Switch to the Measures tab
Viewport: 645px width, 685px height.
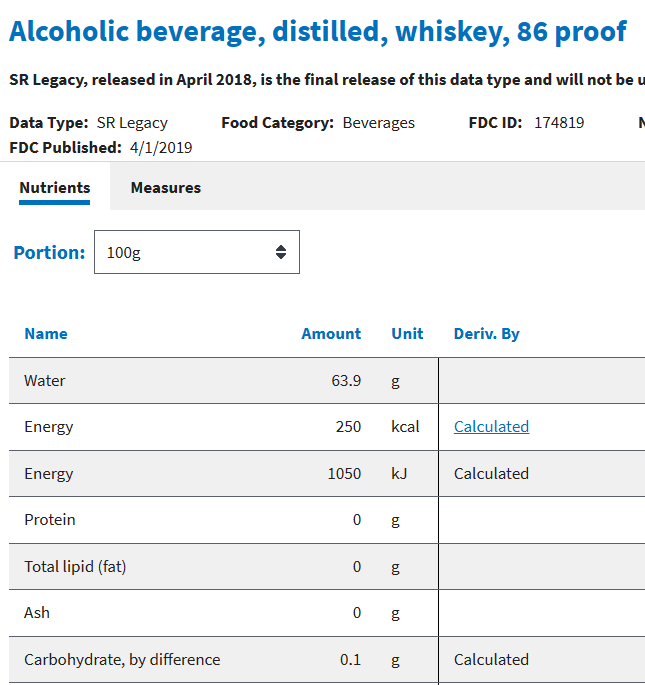[x=166, y=188]
